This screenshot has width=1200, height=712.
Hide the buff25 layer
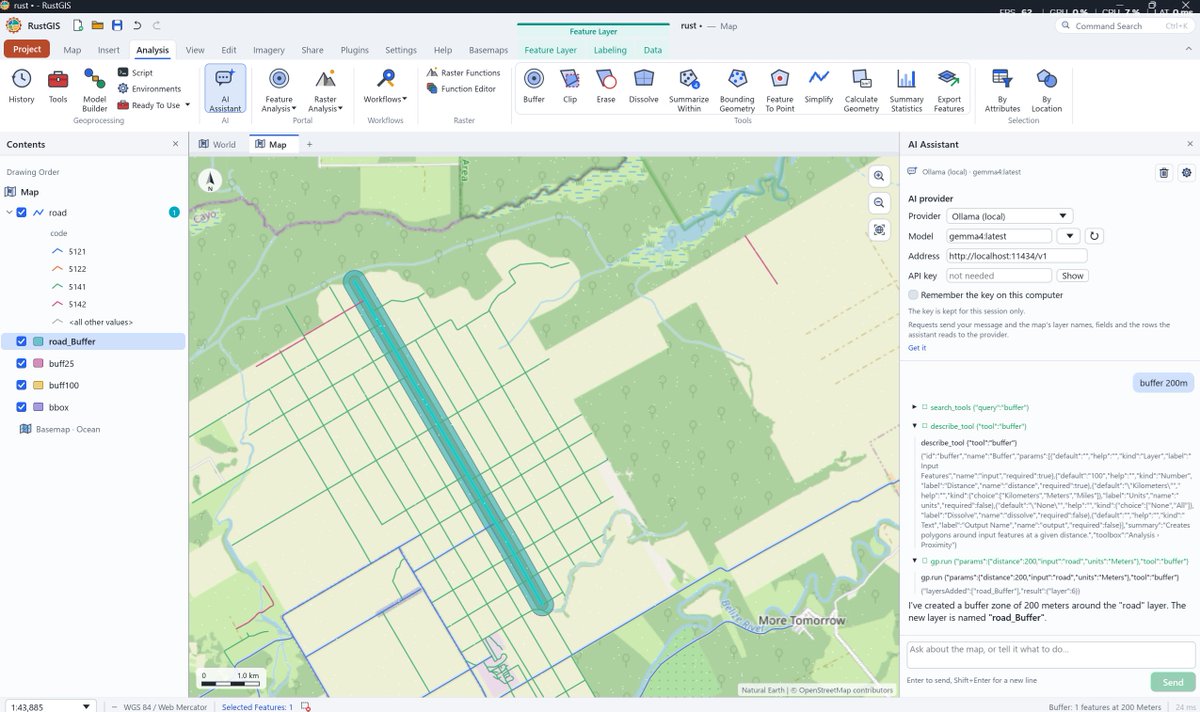point(21,363)
